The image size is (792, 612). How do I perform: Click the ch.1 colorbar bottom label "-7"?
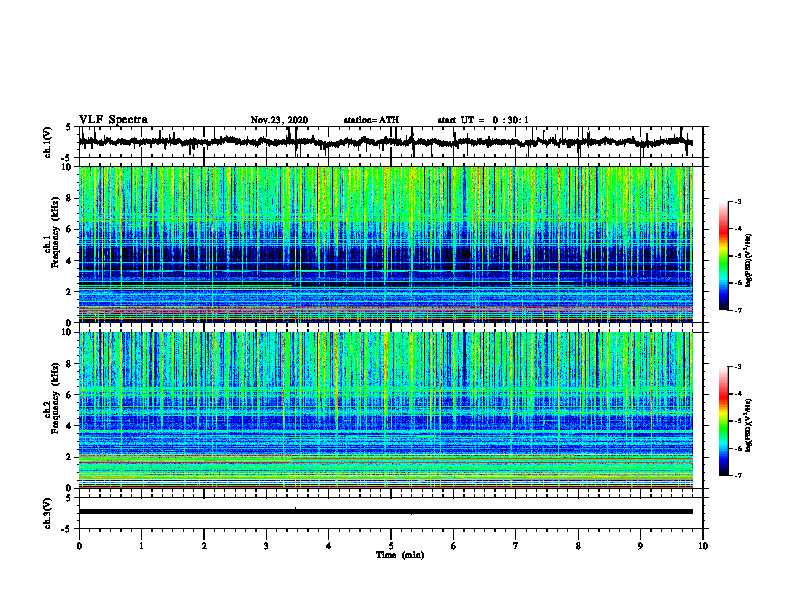click(x=738, y=311)
